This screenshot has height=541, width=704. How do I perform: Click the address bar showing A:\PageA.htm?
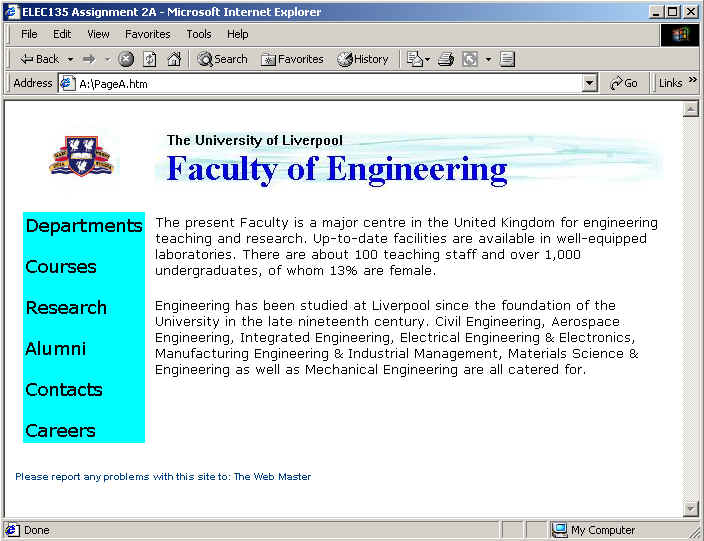point(320,84)
